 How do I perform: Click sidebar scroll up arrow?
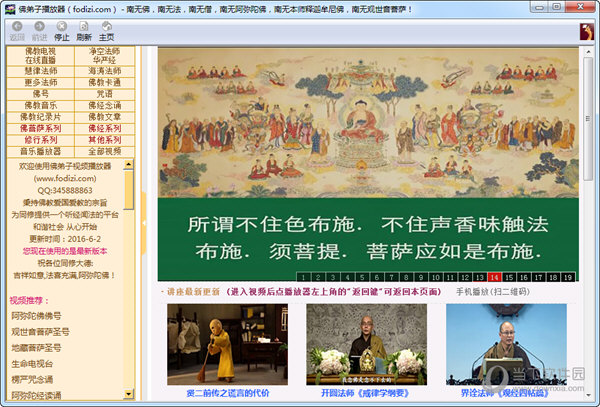point(129,164)
